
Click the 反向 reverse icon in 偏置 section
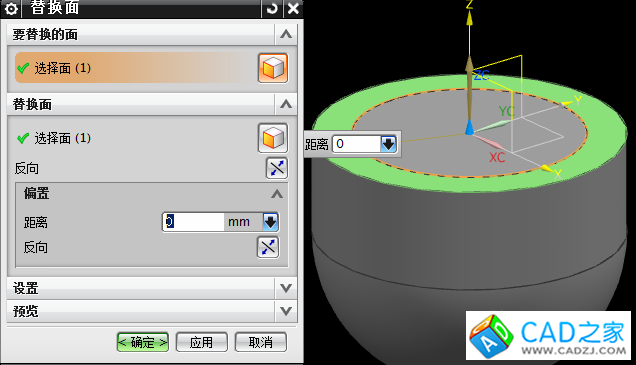[x=268, y=247]
